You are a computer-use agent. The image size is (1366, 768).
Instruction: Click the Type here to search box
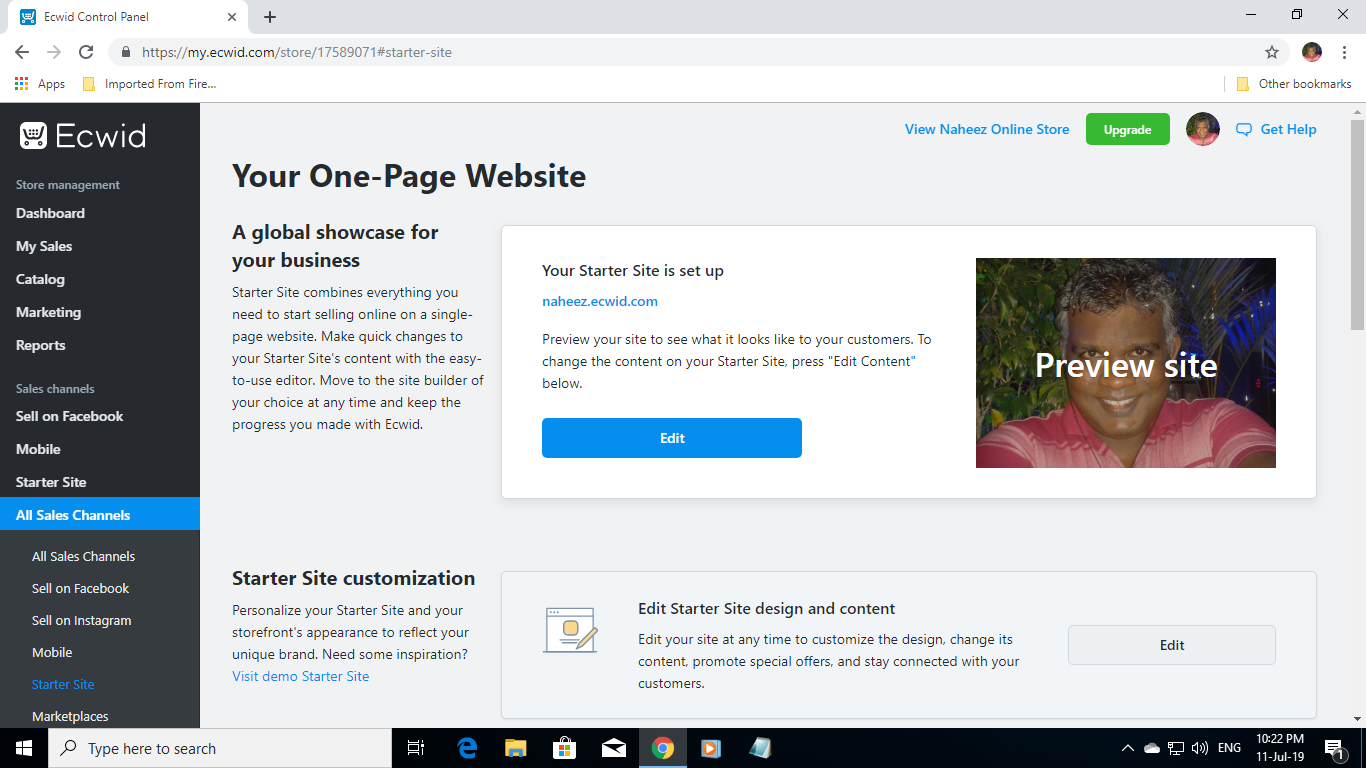click(220, 748)
